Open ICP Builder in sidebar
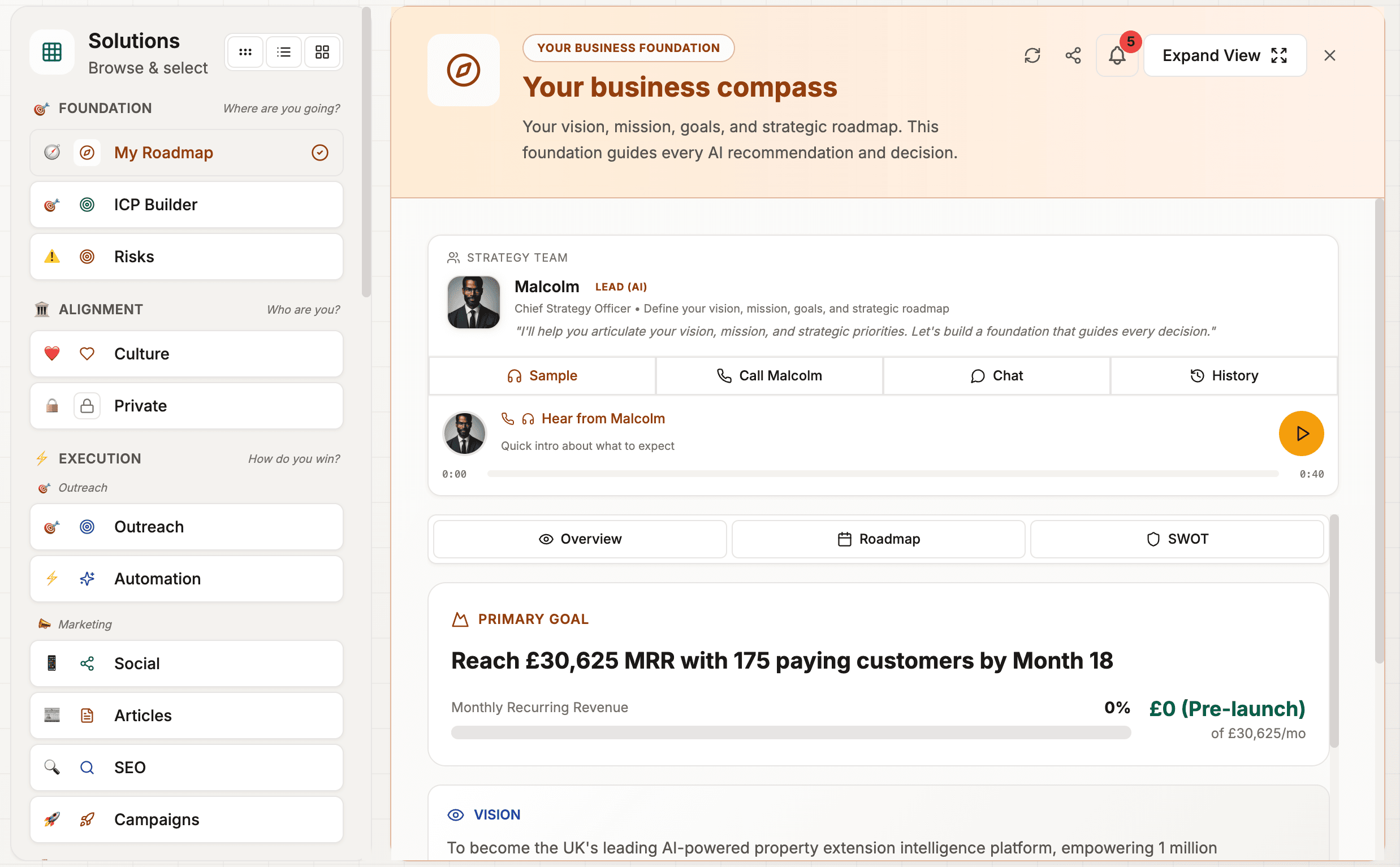The image size is (1400, 867). tap(187, 205)
